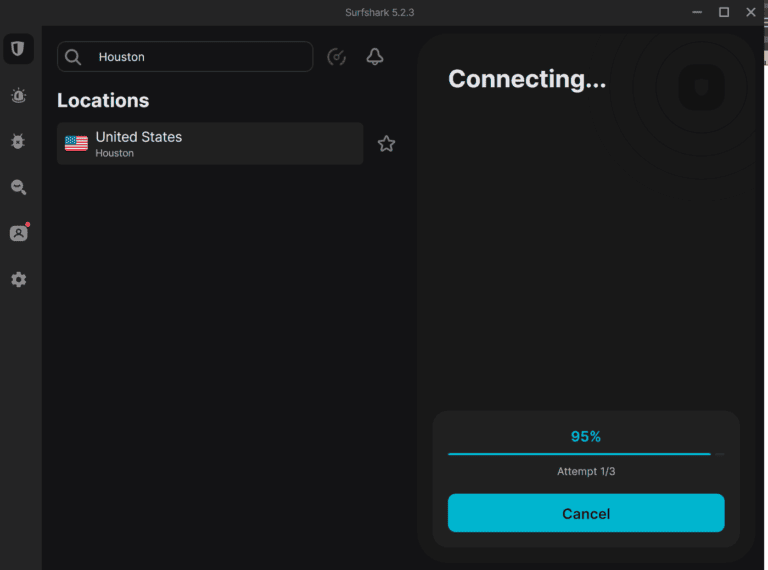The width and height of the screenshot is (768, 570).
Task: Open the Antivirus bug icon in sidebar
Action: [x=18, y=142]
